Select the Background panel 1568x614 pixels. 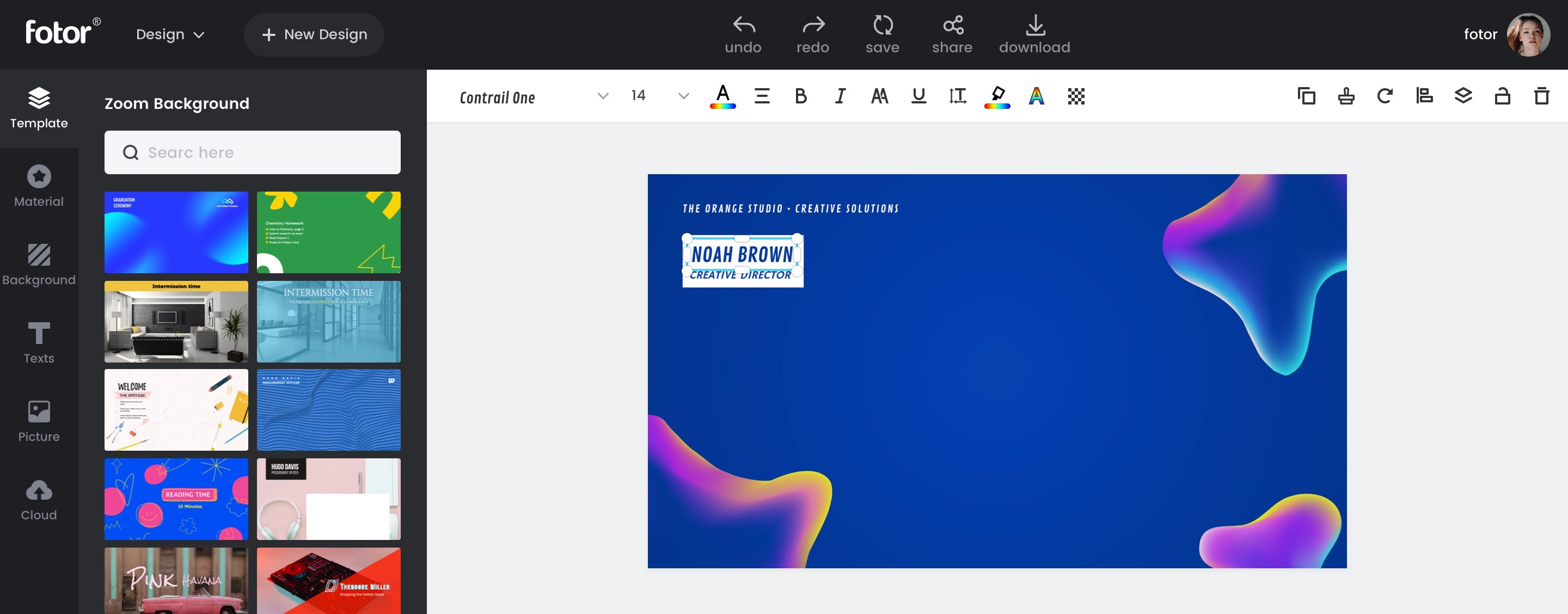click(x=38, y=263)
